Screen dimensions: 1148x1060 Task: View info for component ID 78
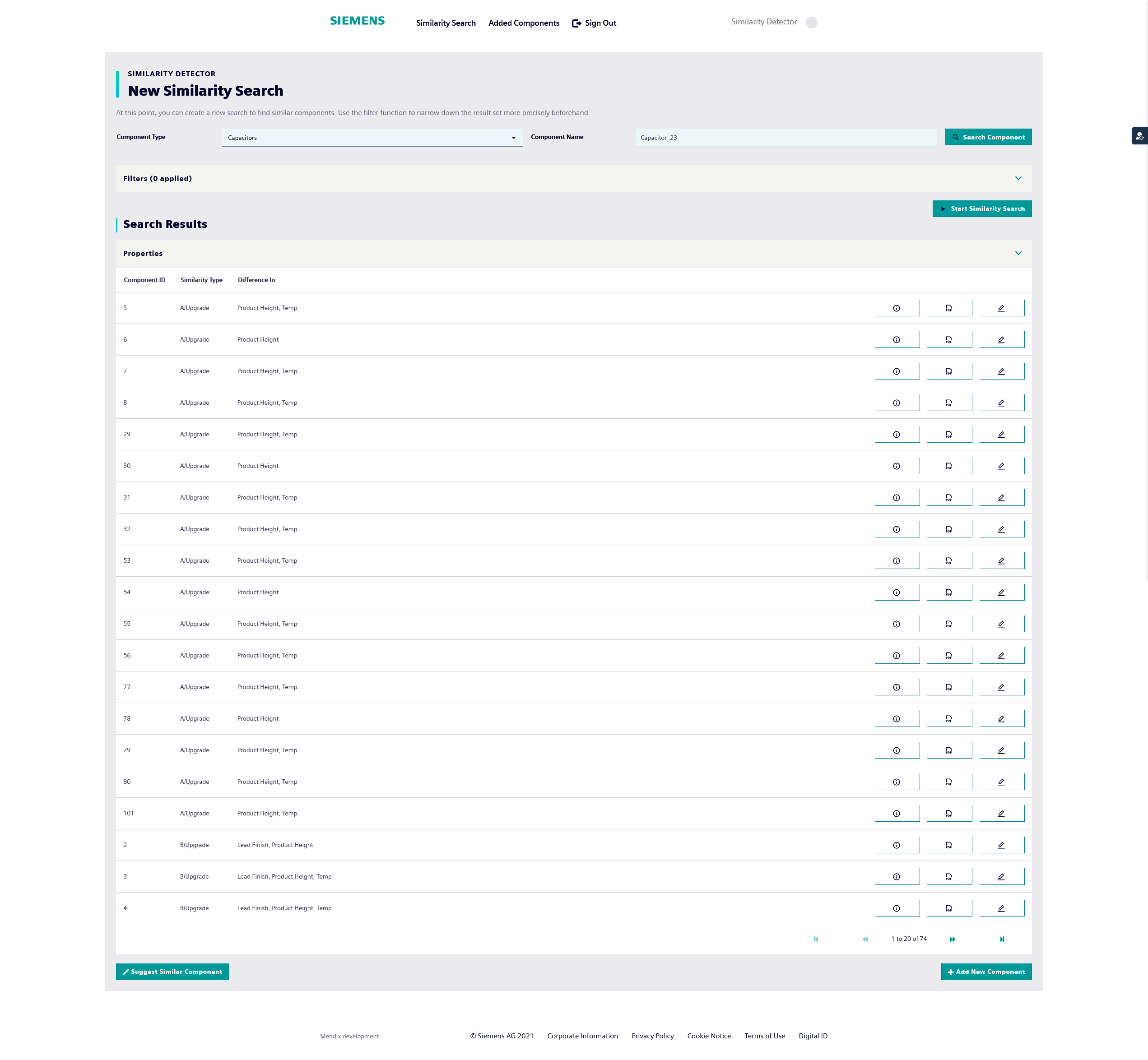pos(897,718)
